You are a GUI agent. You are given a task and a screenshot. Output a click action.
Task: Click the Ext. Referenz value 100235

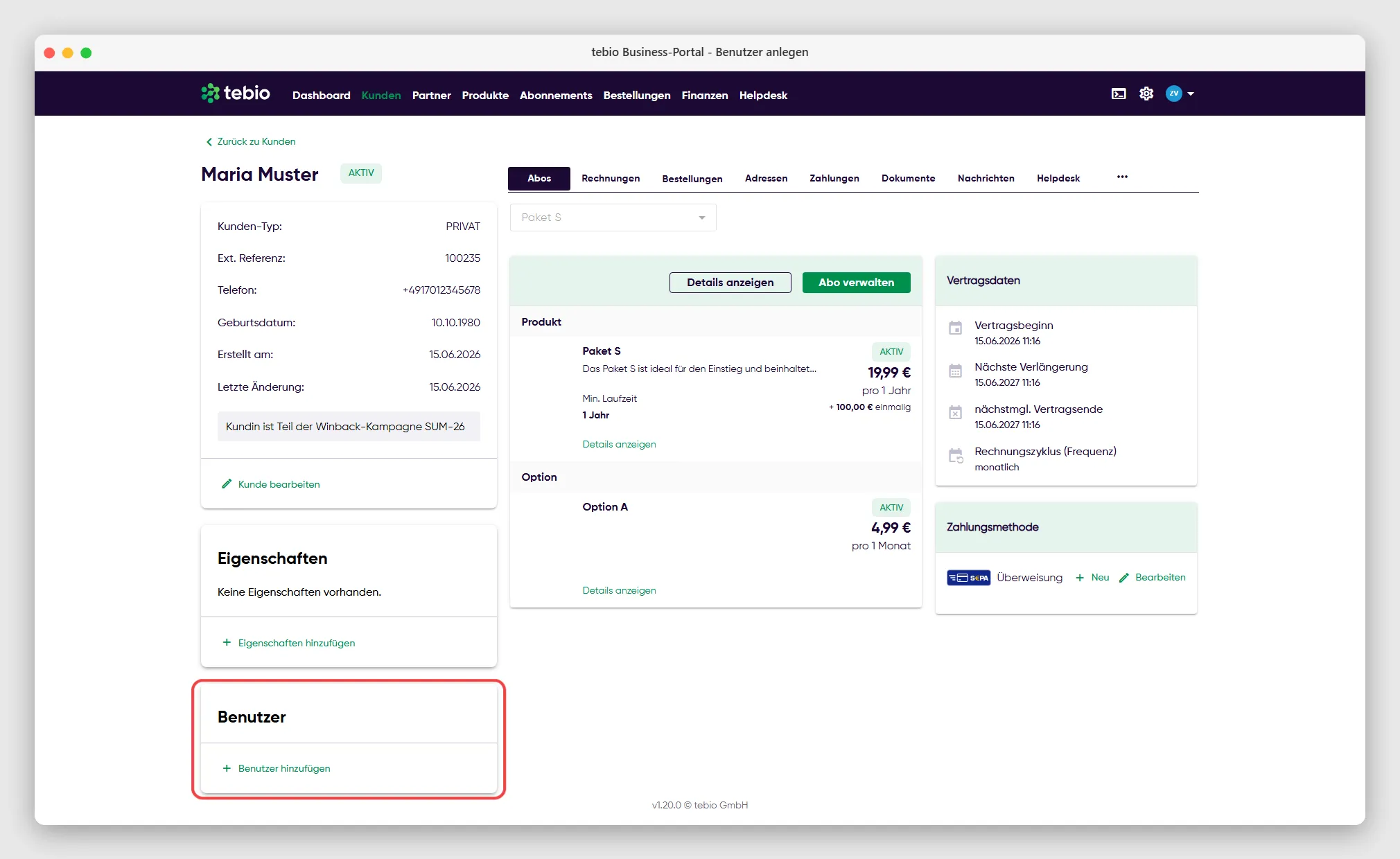pyautogui.click(x=462, y=258)
